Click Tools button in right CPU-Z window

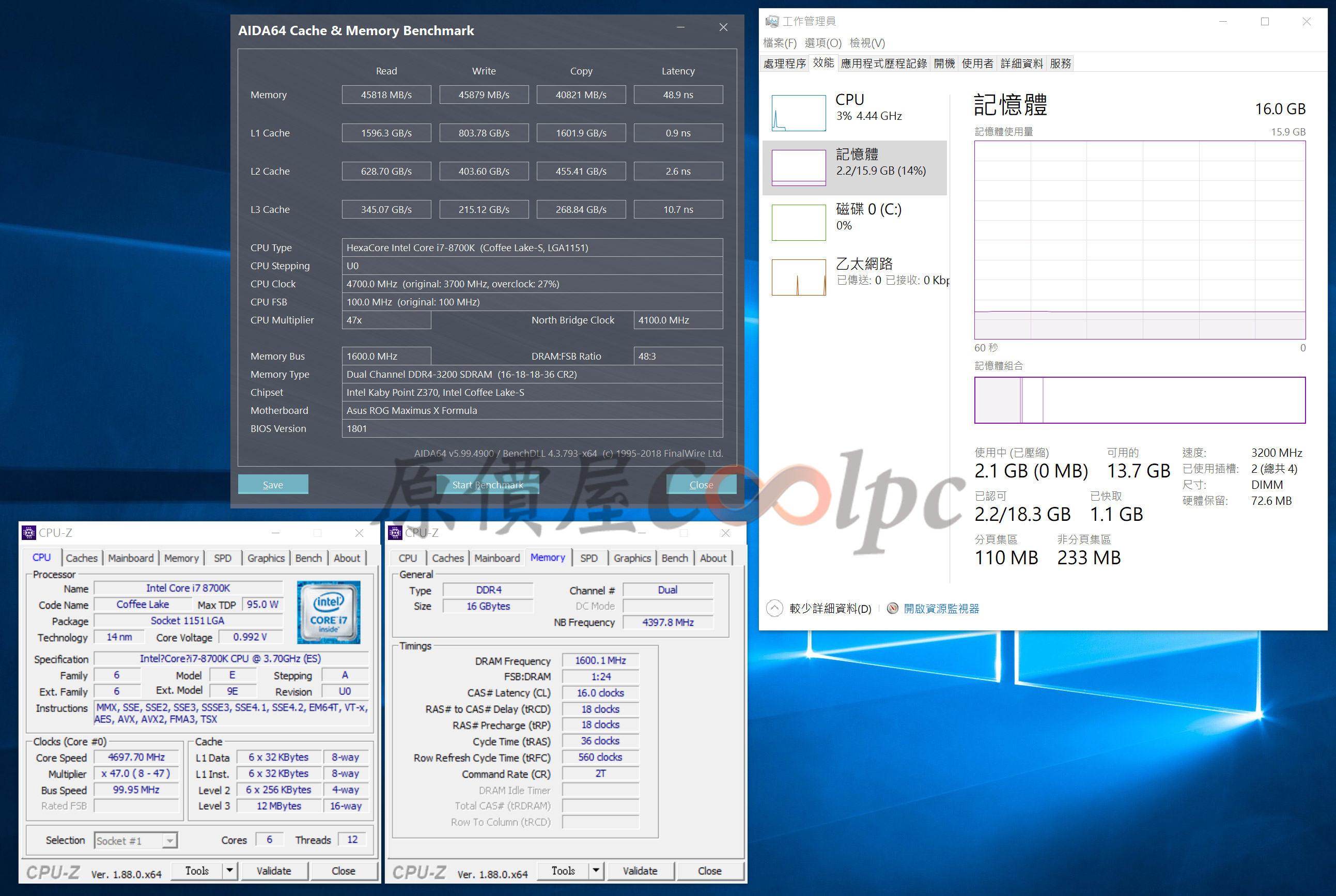coord(563,871)
